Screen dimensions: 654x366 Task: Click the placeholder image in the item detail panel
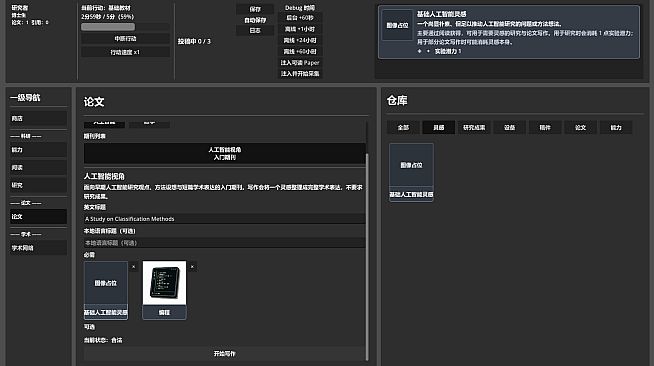pyautogui.click(x=397, y=25)
